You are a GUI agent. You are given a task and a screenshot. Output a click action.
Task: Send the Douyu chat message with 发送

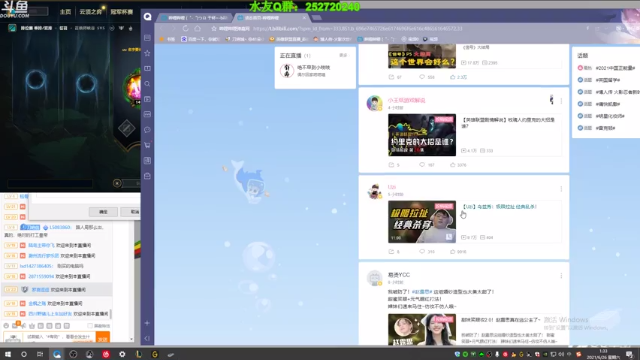coord(102,338)
